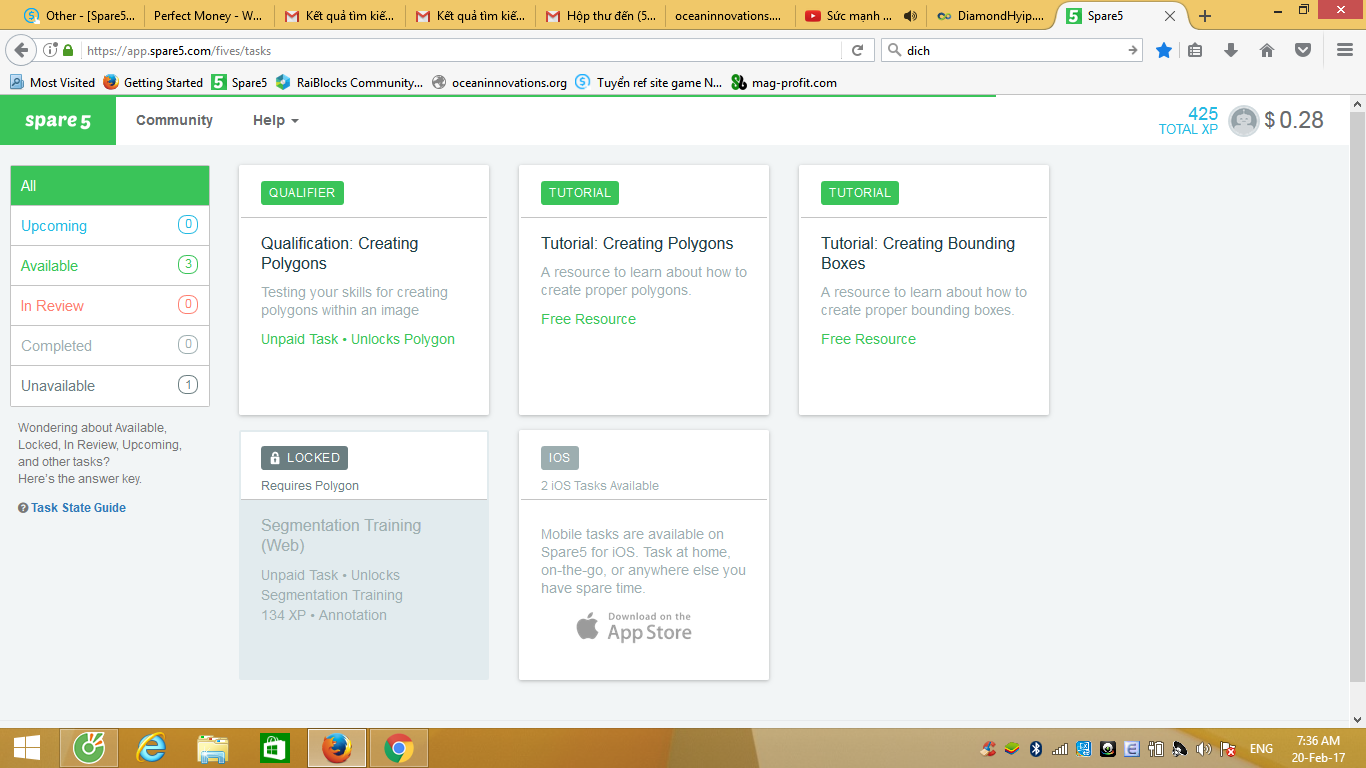Open the Task State Guide link
1366x768 pixels.
(x=78, y=508)
